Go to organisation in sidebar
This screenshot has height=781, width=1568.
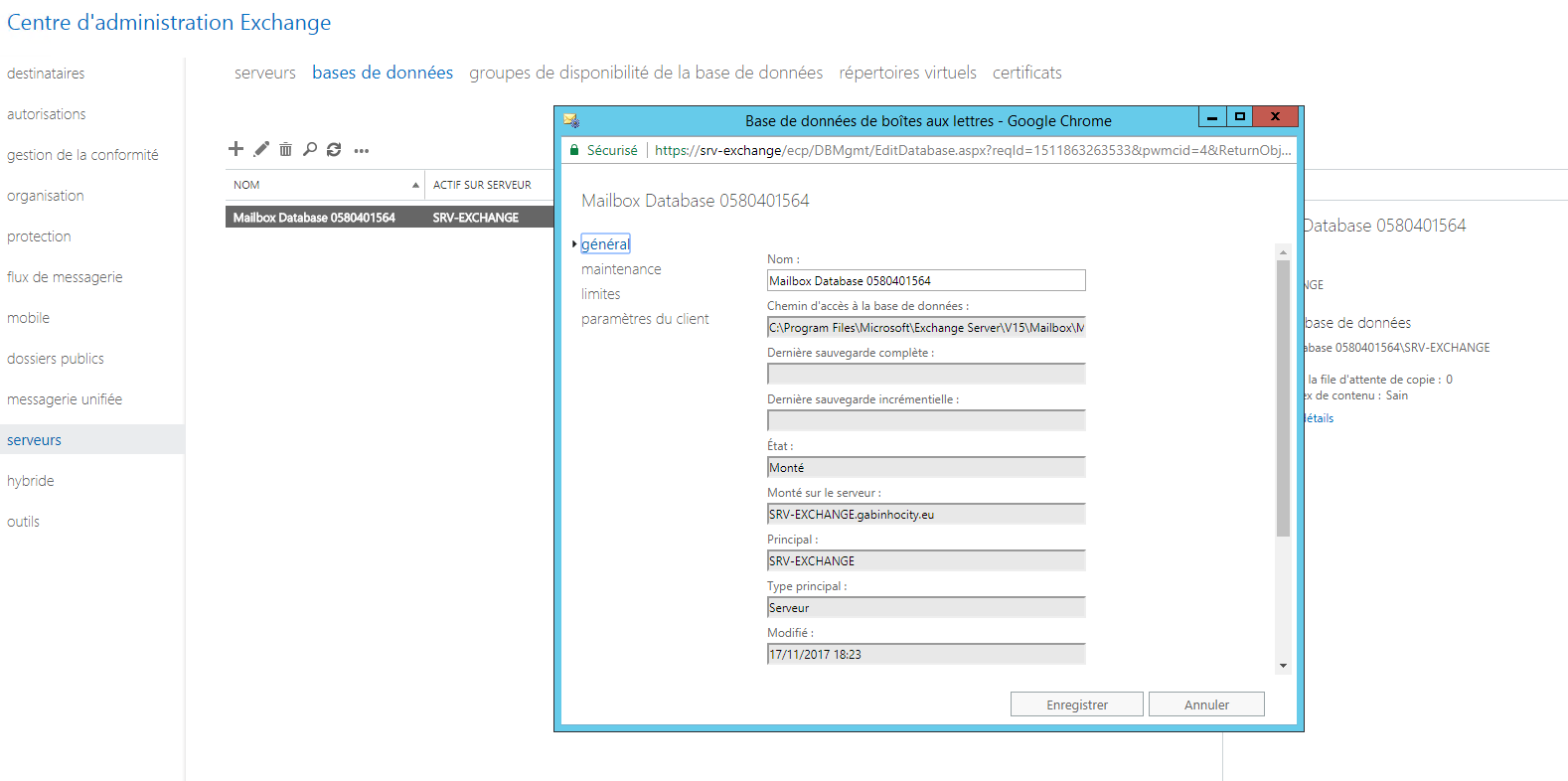[x=45, y=196]
